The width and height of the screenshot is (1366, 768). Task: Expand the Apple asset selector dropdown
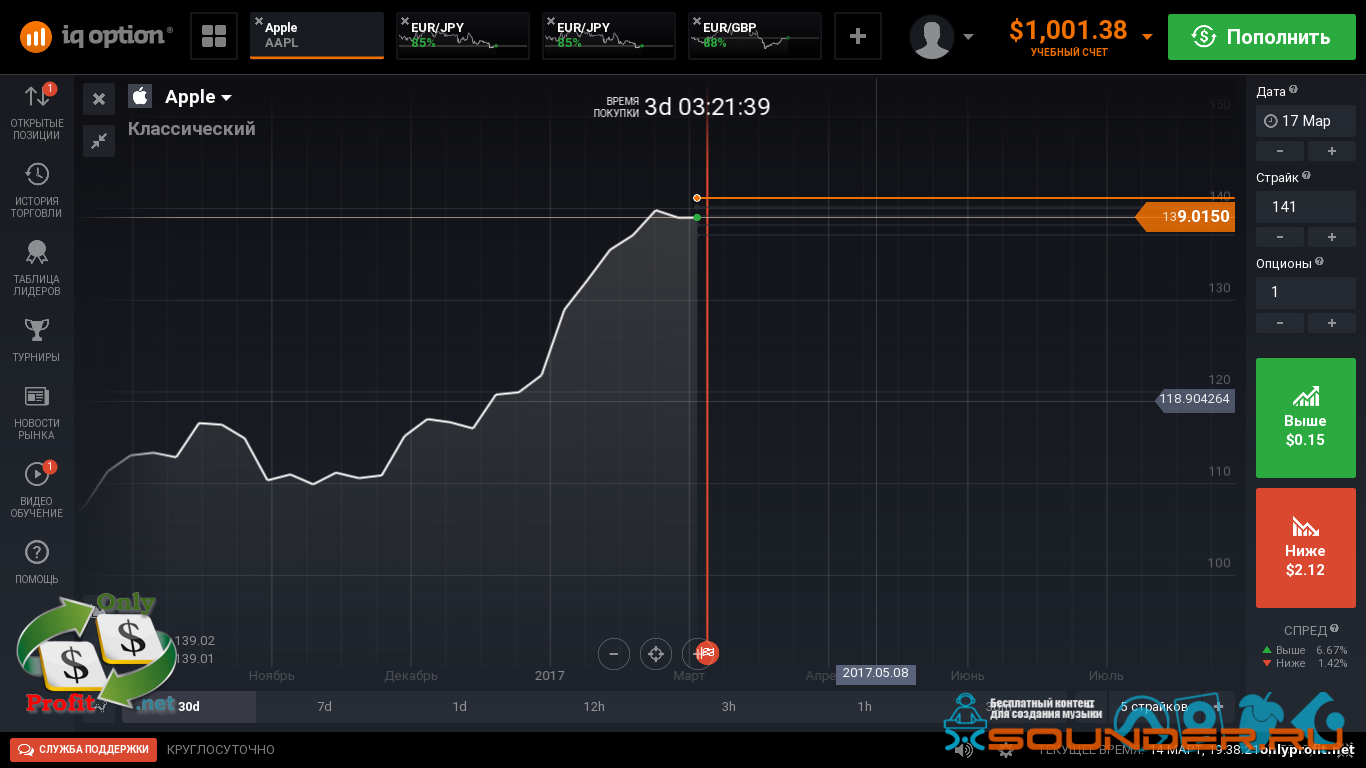point(226,98)
